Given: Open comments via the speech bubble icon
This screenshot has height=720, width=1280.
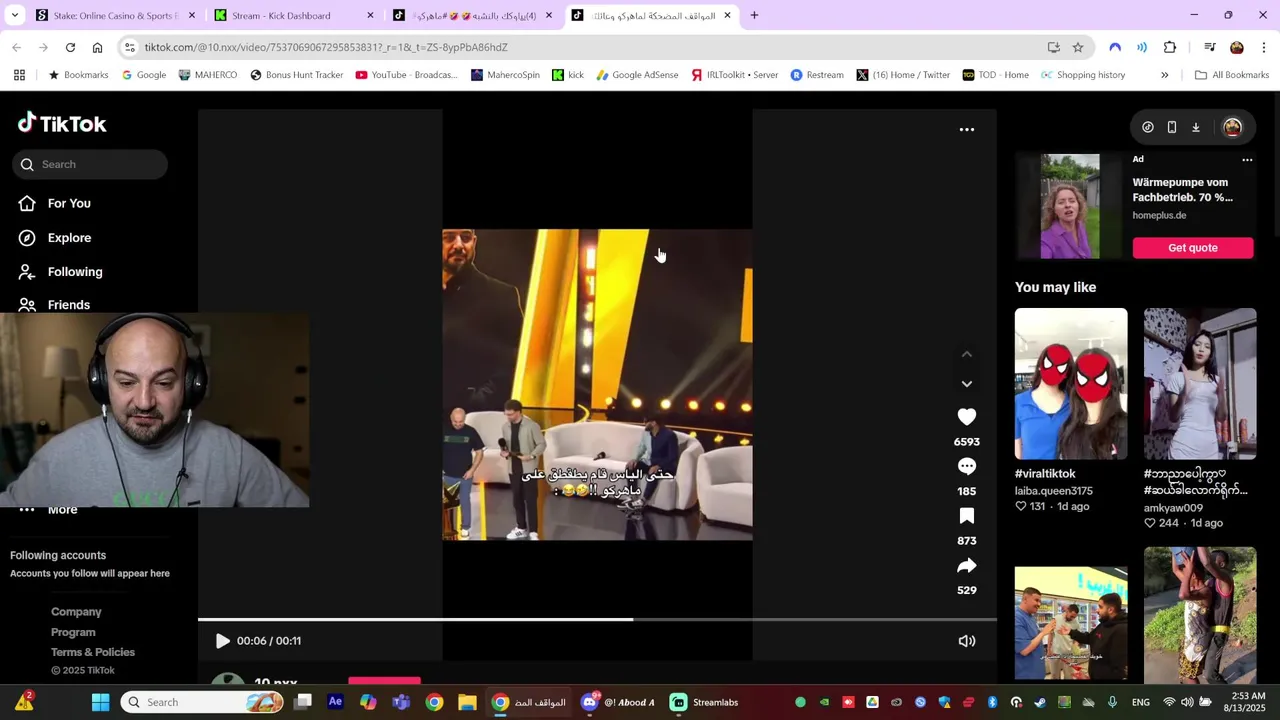Looking at the screenshot, I should pos(966,466).
